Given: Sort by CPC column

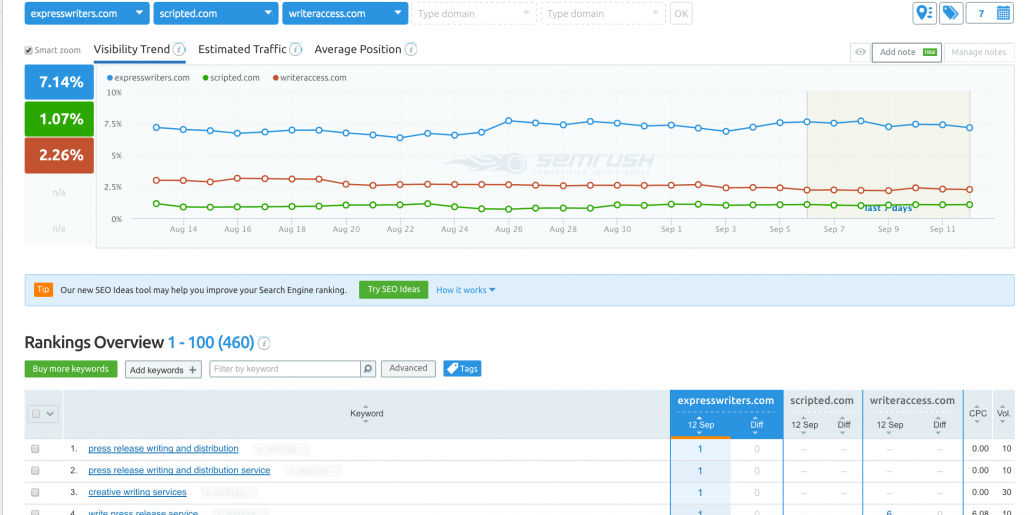Looking at the screenshot, I should (x=977, y=414).
